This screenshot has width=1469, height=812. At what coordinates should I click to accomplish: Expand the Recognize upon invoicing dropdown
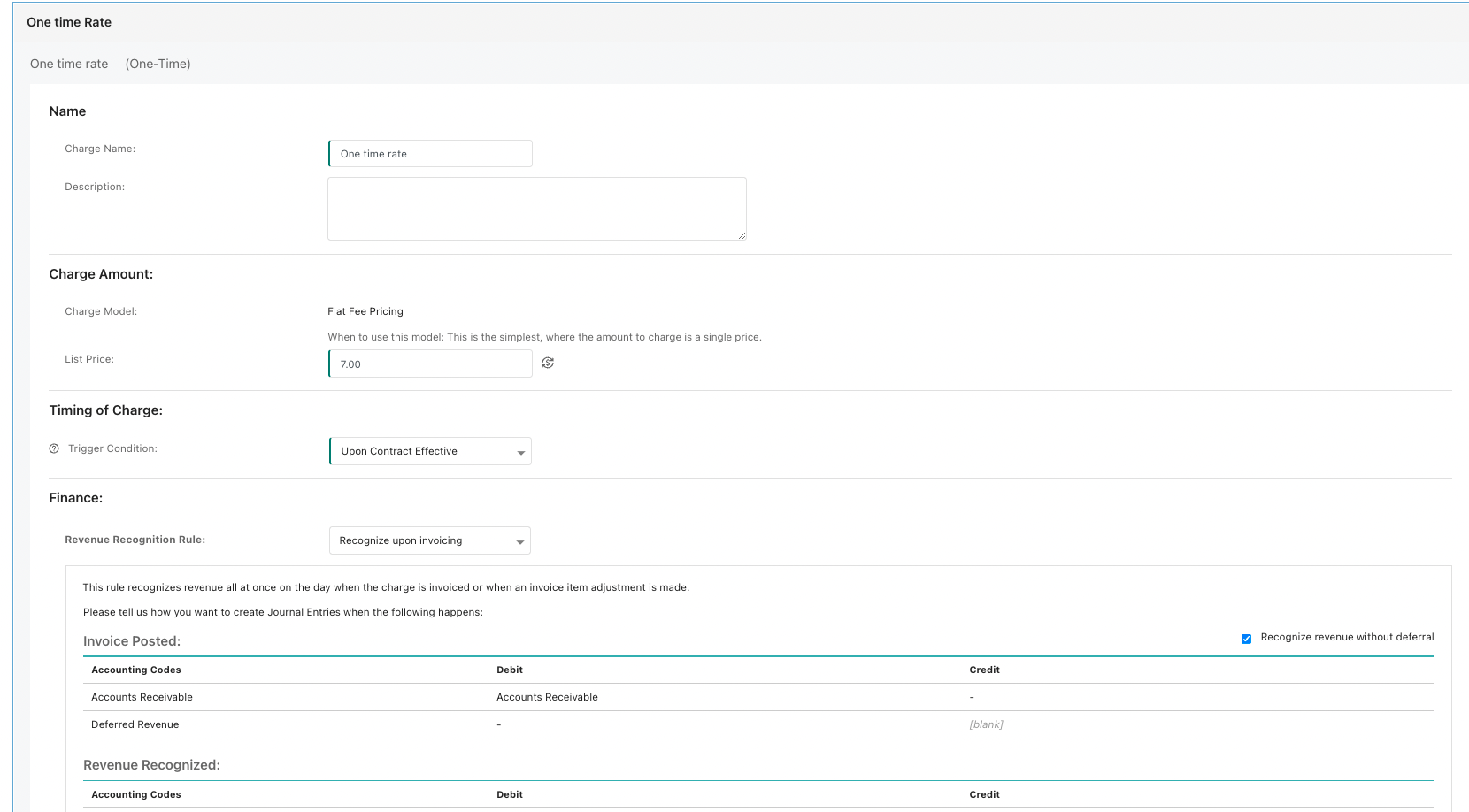click(430, 540)
